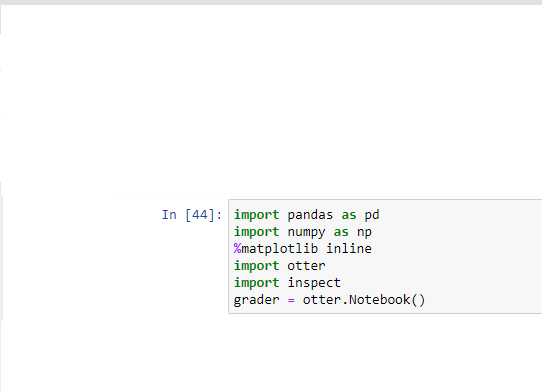Click 'otter' in the import otter line
The height and width of the screenshot is (392, 542).
pyautogui.click(x=306, y=266)
